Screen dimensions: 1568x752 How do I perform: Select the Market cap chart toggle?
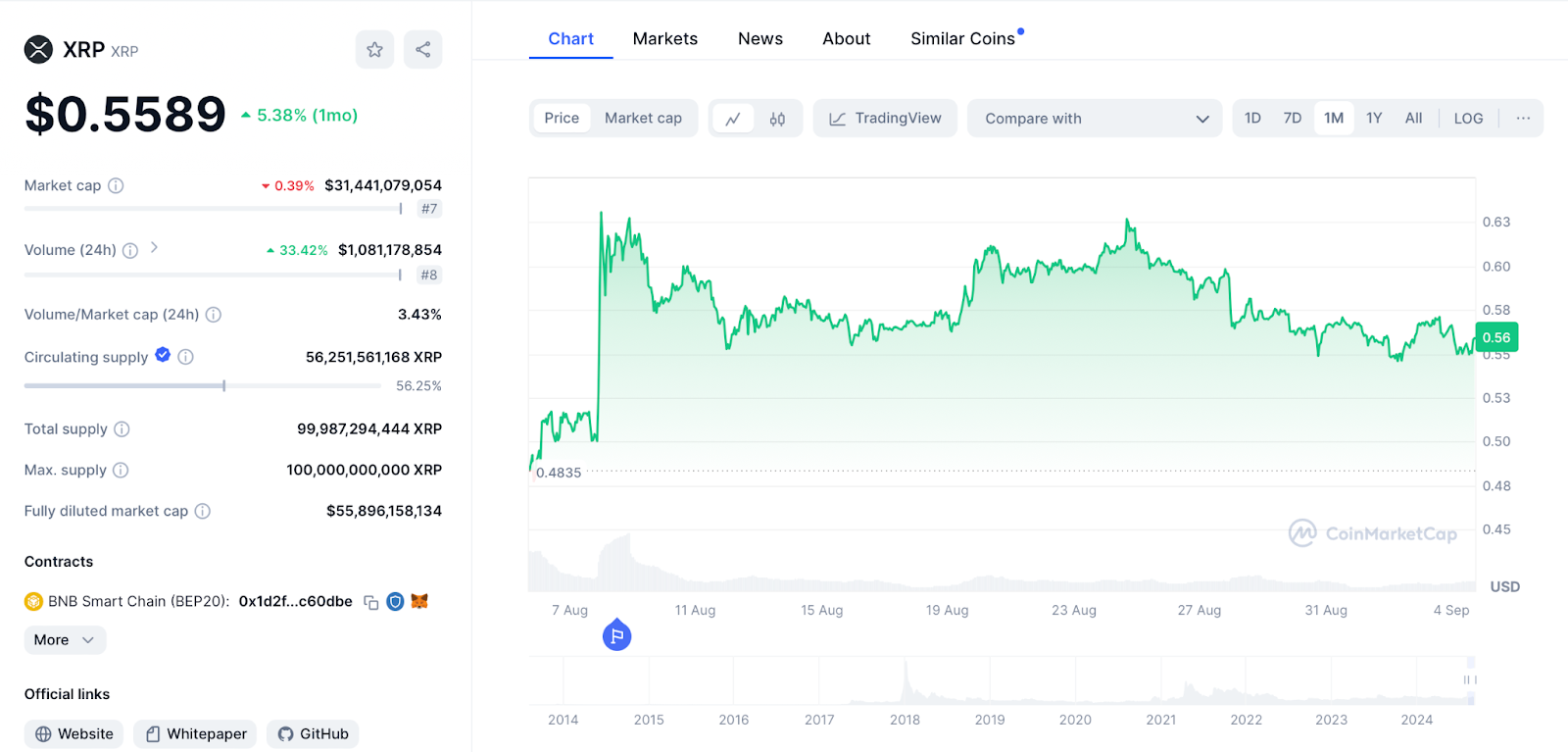coord(643,118)
